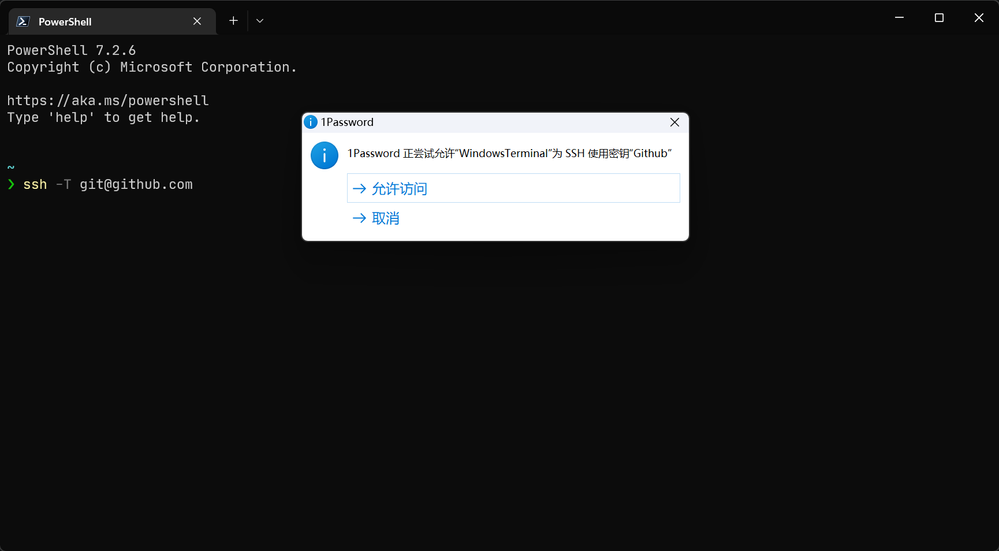Click the arrow icon beside 允许访问
The width and height of the screenshot is (999, 551).
tap(360, 188)
